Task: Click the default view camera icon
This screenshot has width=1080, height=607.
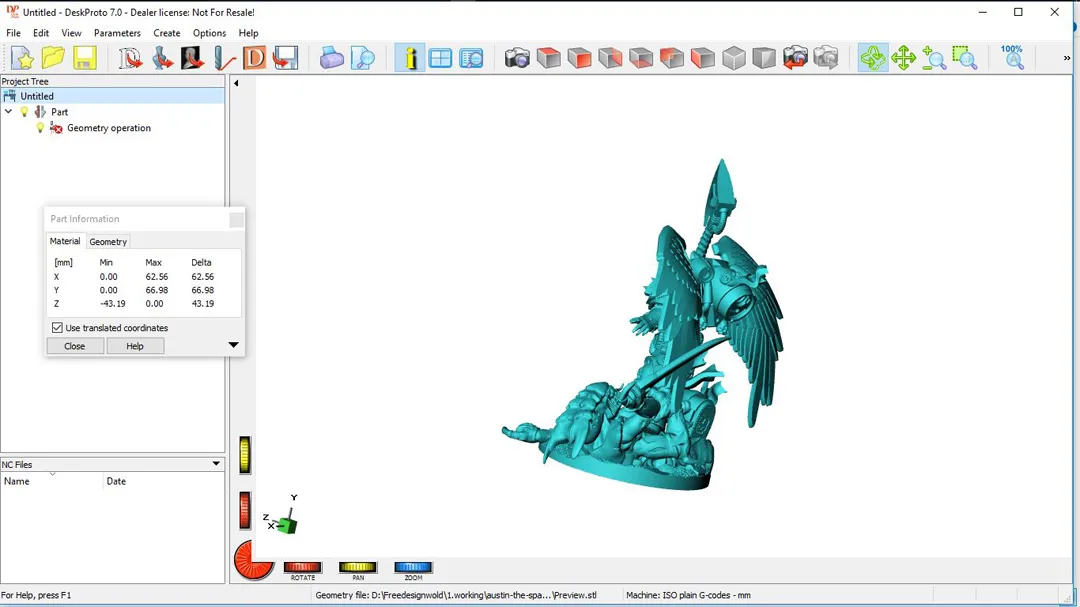Action: pyautogui.click(x=517, y=59)
